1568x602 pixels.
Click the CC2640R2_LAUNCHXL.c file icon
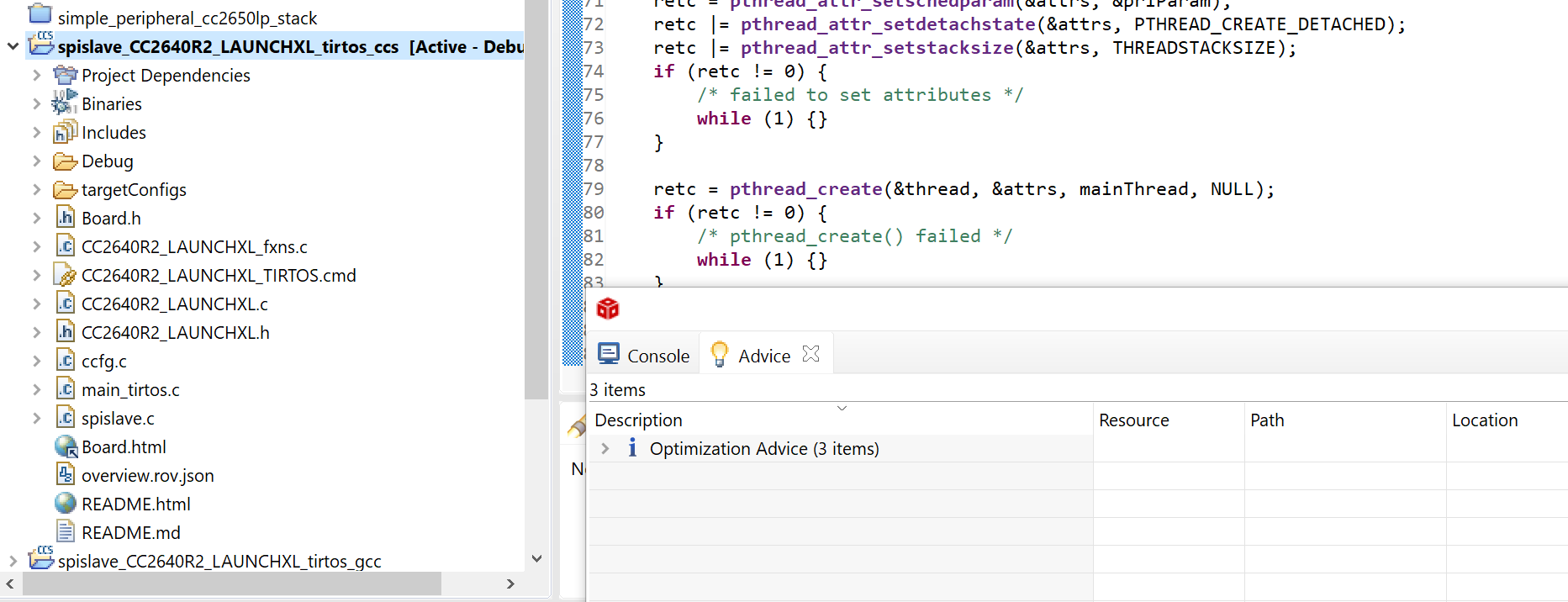point(66,303)
